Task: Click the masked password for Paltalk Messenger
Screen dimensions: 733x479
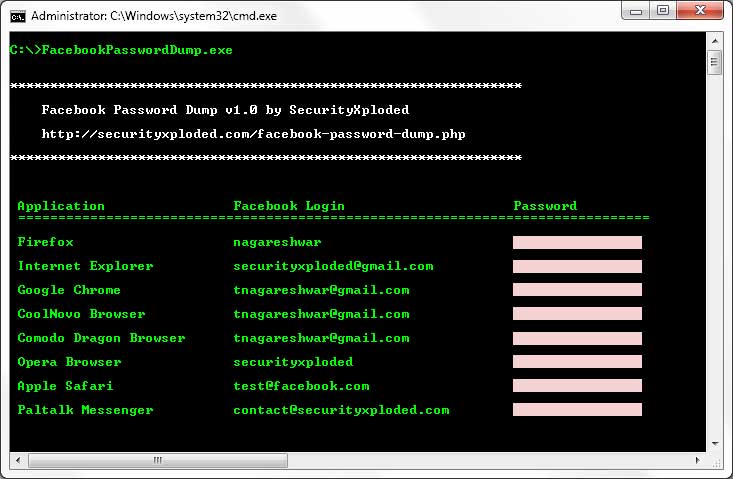Action: pos(577,410)
